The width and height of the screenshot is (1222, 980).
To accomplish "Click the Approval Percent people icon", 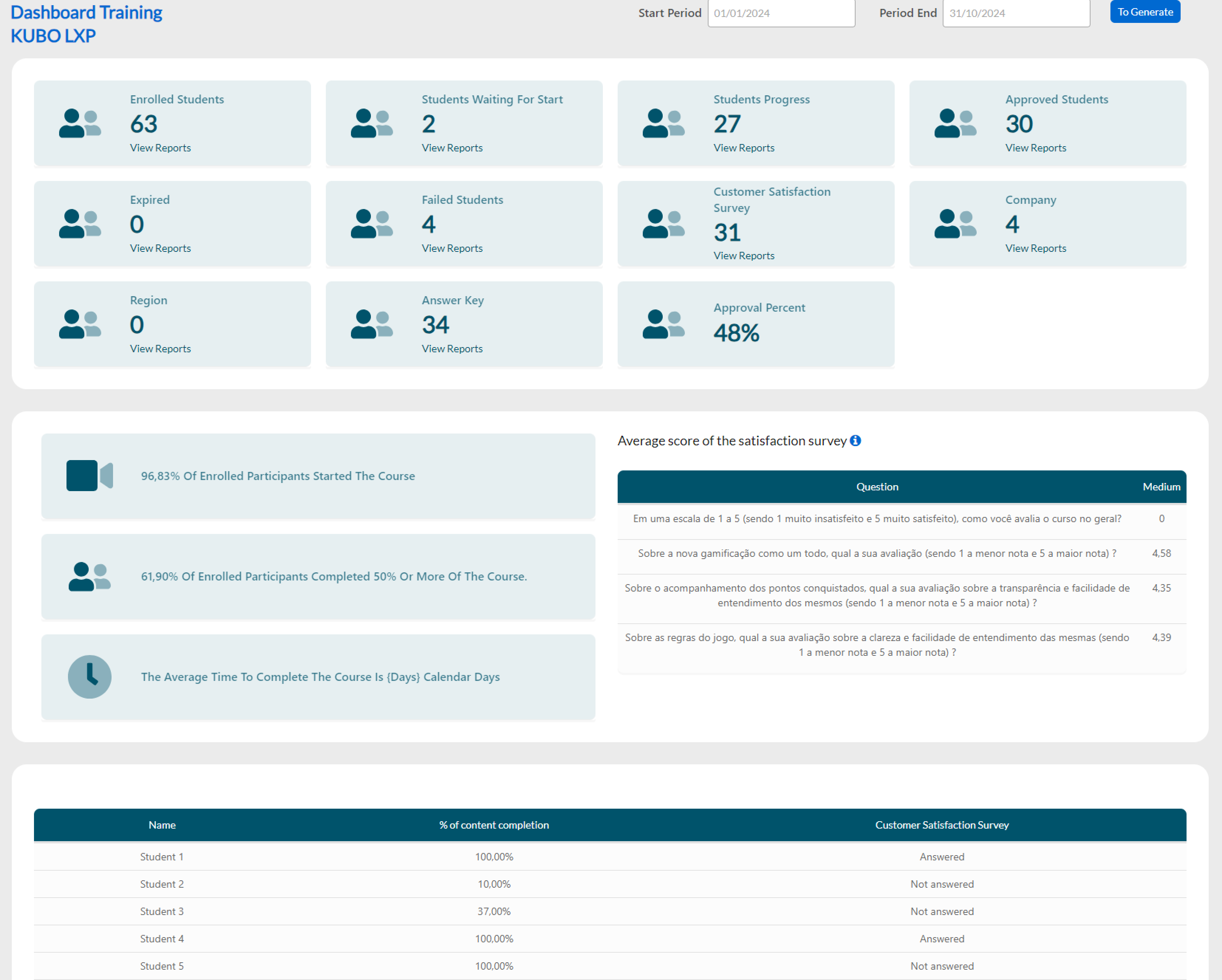I will [663, 324].
